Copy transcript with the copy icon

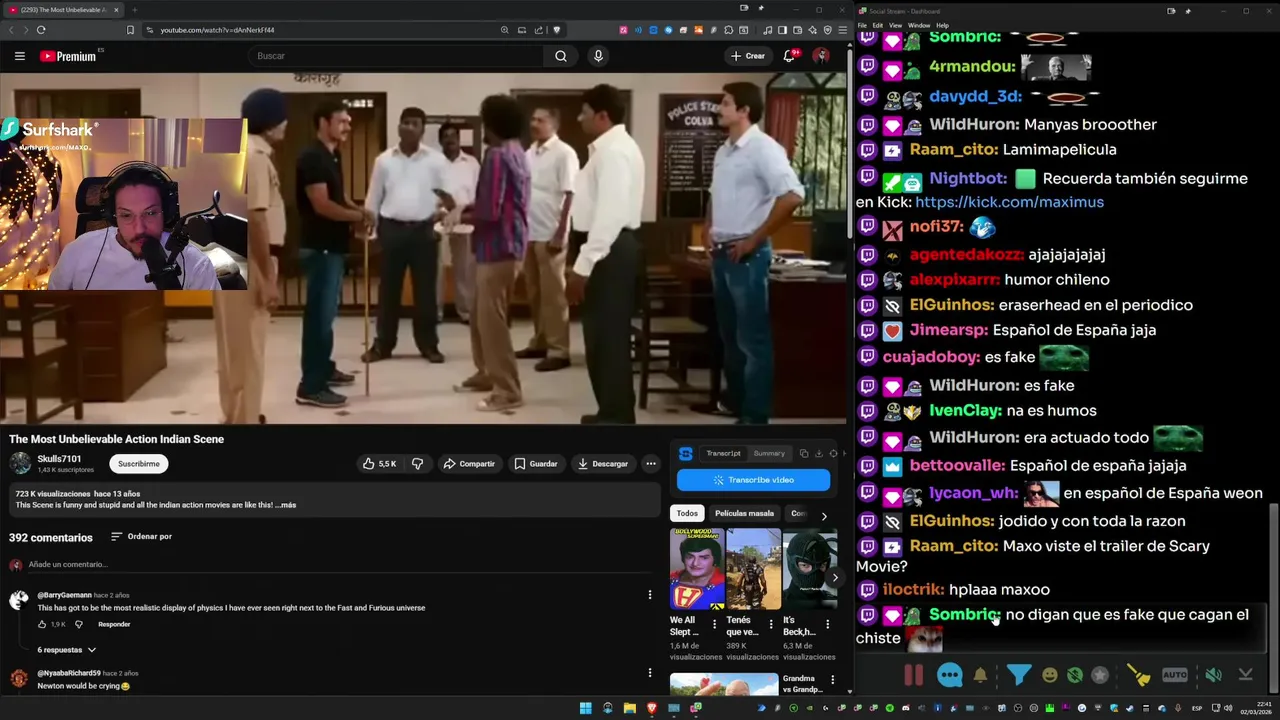click(804, 453)
